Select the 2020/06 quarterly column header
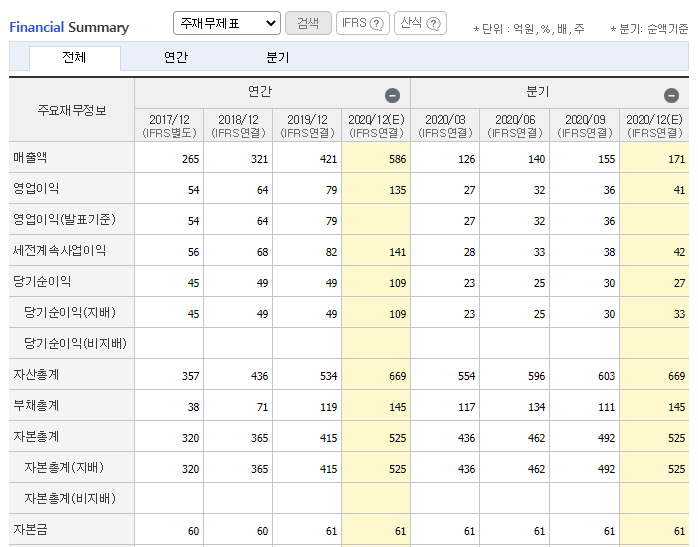This screenshot has width=698, height=547. tap(515, 126)
